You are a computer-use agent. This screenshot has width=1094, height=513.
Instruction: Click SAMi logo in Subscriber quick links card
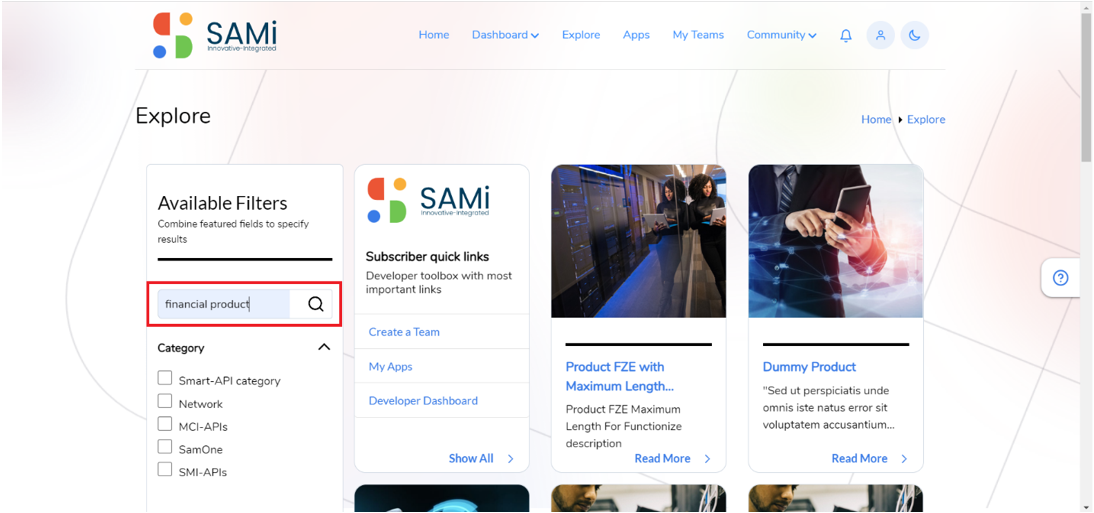[428, 200]
